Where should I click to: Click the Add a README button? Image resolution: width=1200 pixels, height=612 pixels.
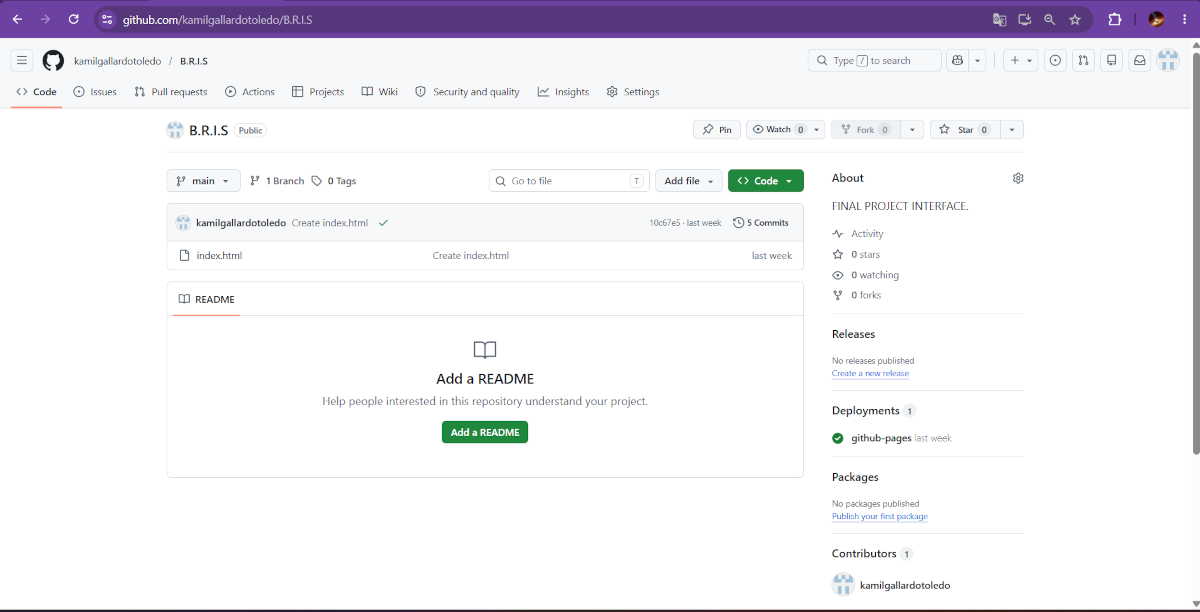point(485,432)
